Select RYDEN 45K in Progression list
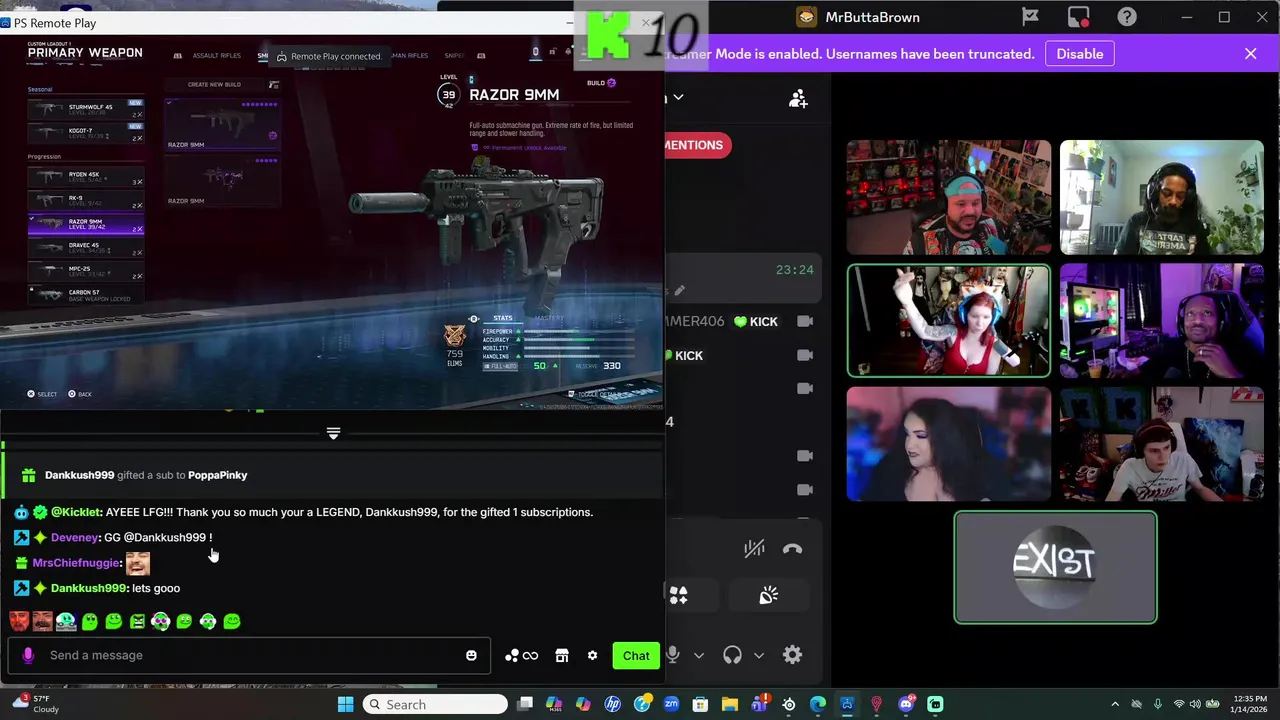 (x=86, y=177)
